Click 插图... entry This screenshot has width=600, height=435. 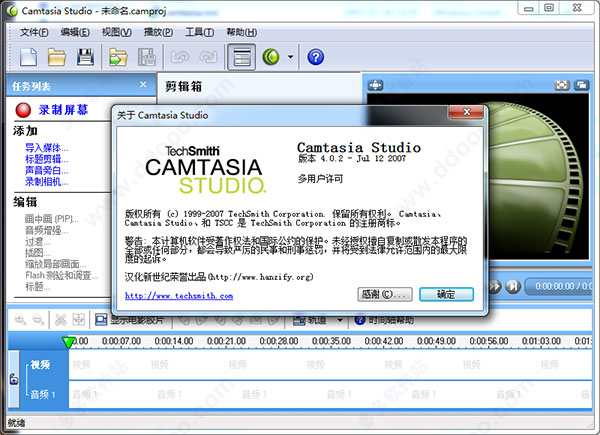[38, 253]
